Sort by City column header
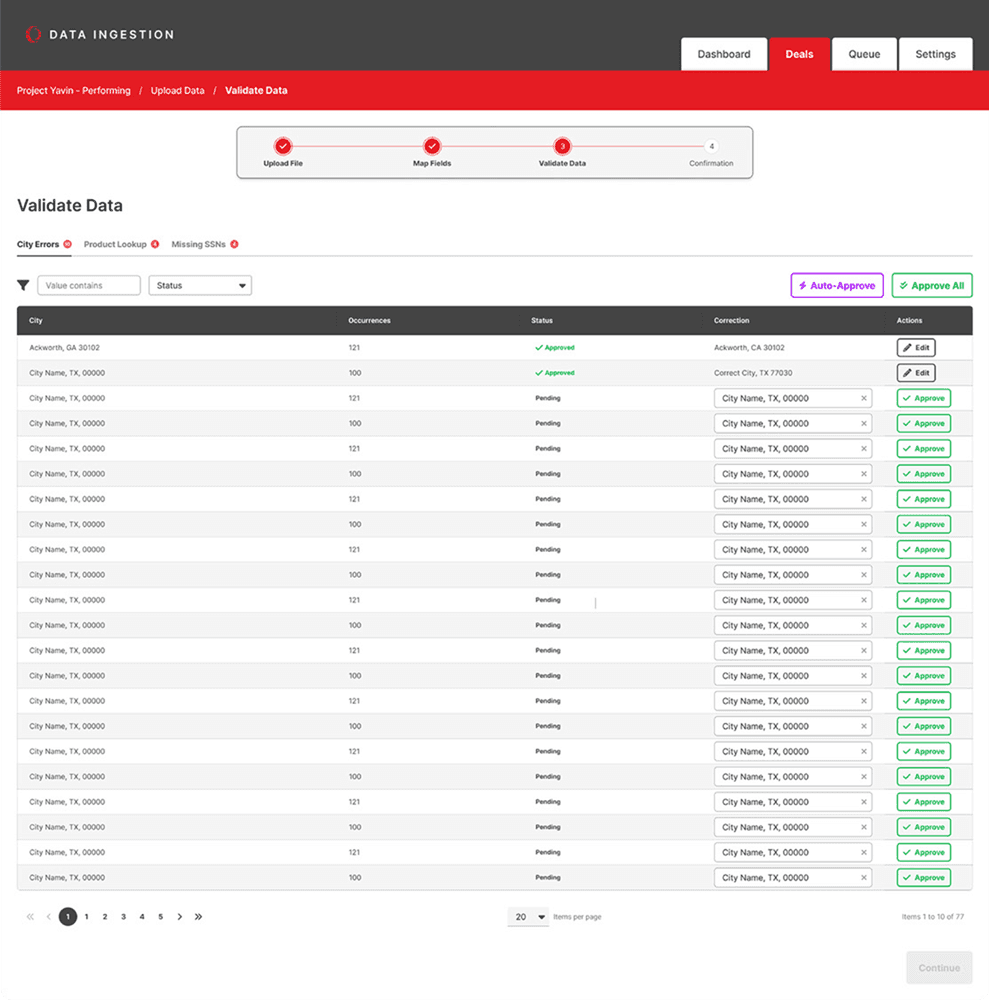Image resolution: width=989 pixels, height=1000 pixels. [x=36, y=320]
